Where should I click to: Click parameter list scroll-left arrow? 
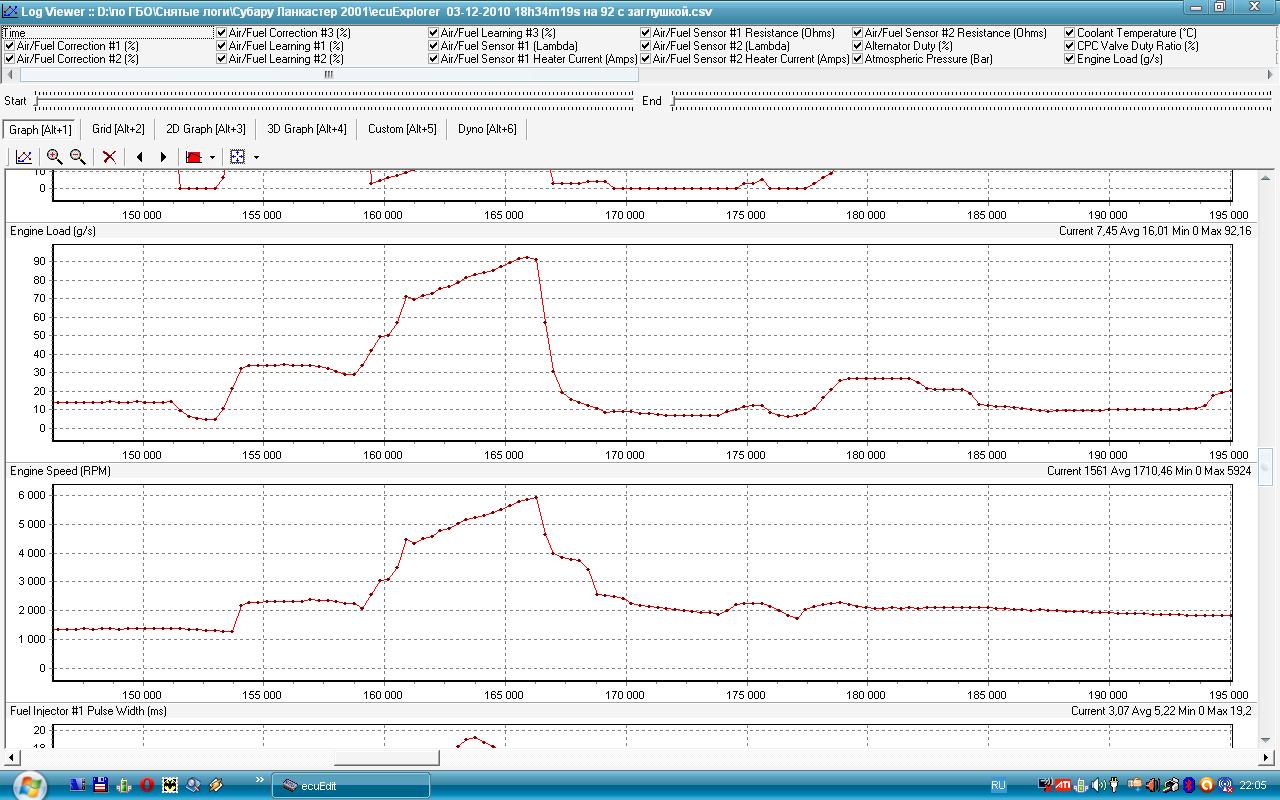coord(10,75)
